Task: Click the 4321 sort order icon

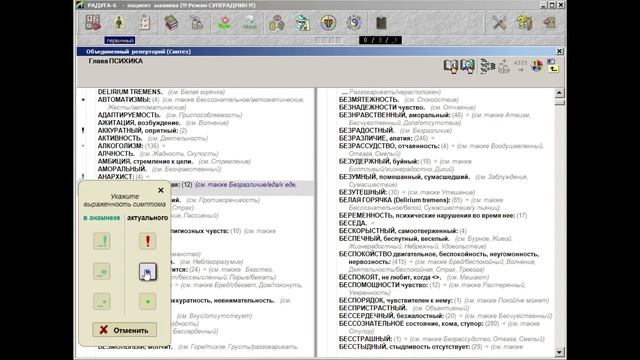Action: (520, 66)
